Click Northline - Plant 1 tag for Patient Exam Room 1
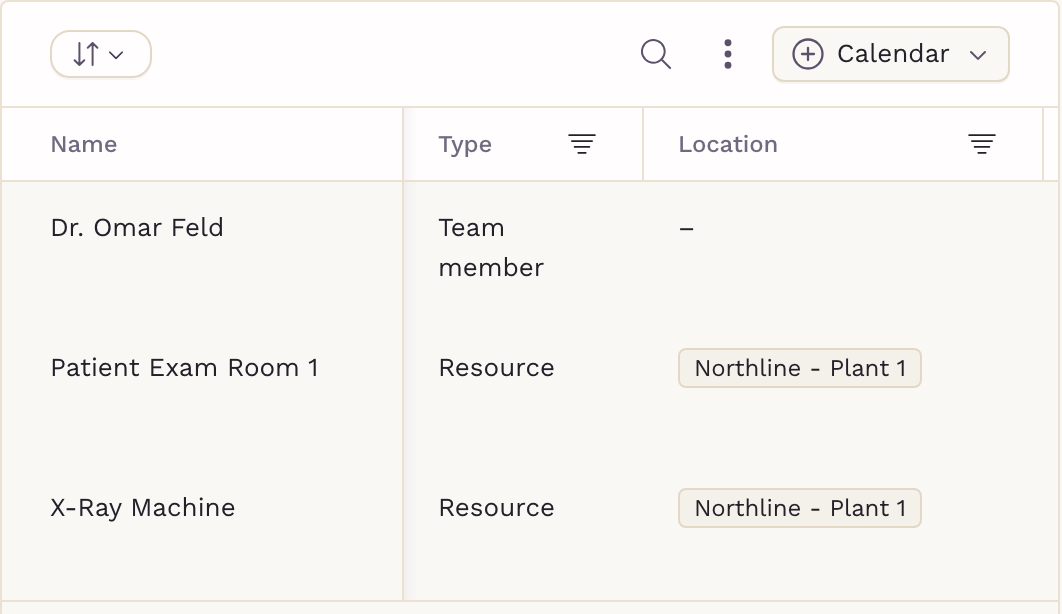The image size is (1062, 614). pos(800,368)
